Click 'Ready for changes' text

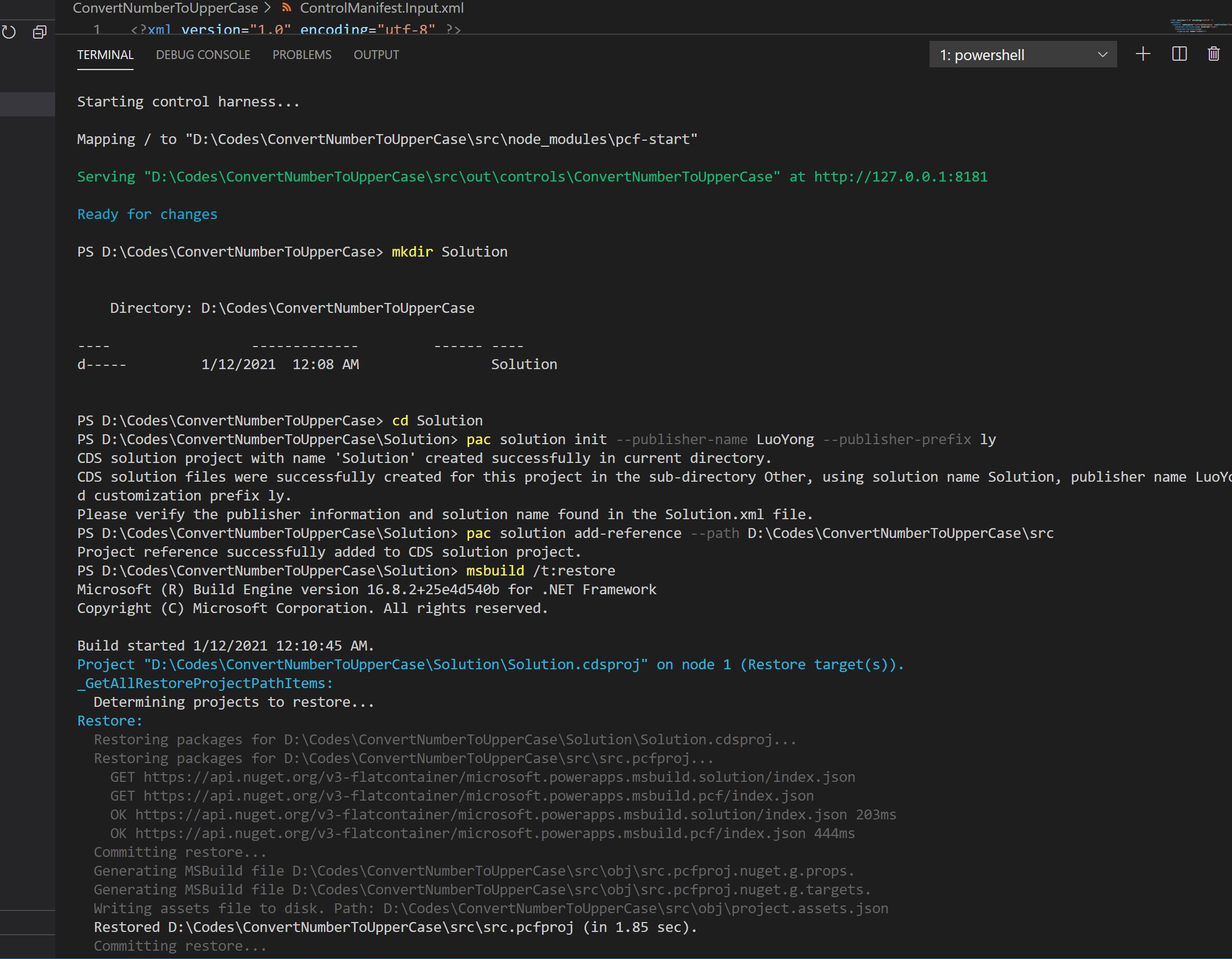[147, 214]
